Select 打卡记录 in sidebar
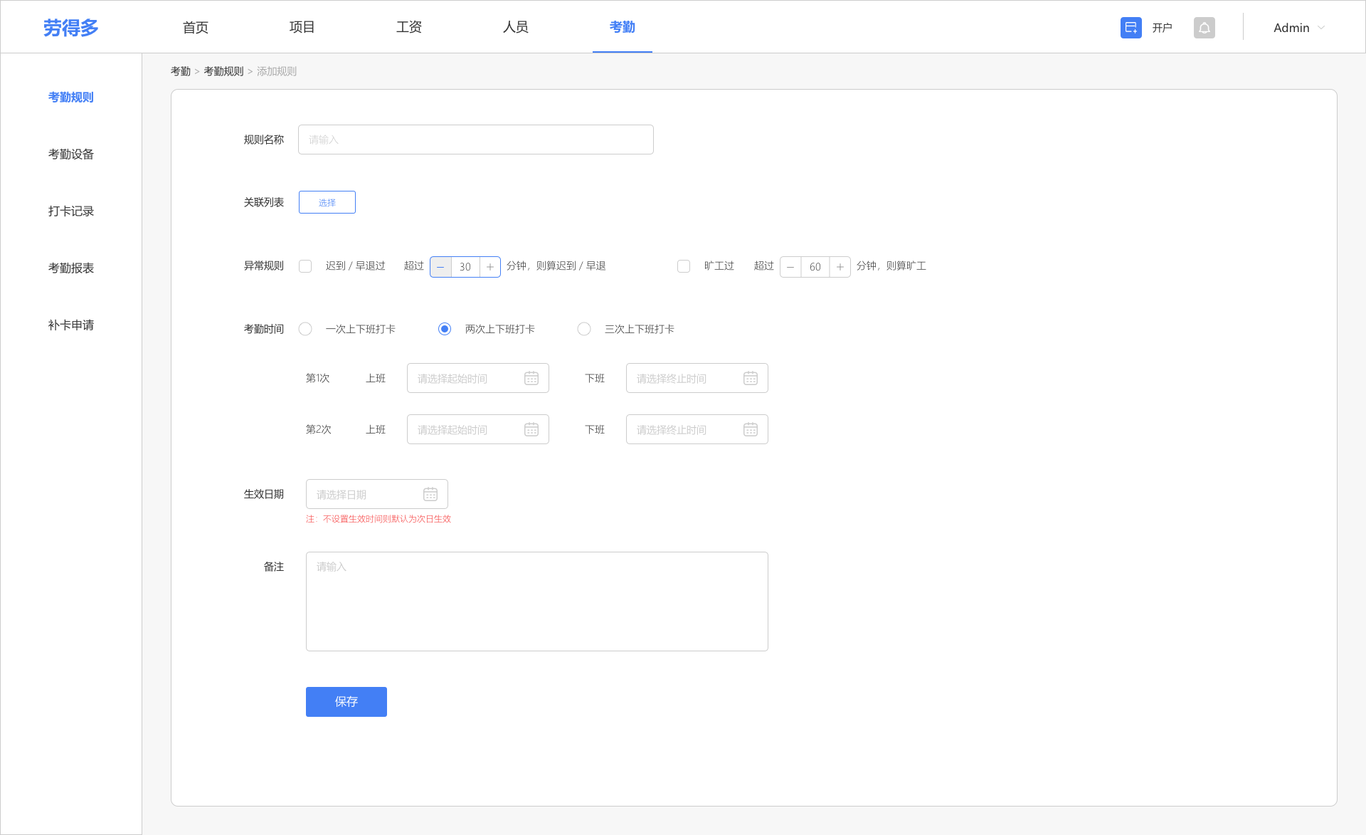This screenshot has width=1366, height=835. (71, 211)
